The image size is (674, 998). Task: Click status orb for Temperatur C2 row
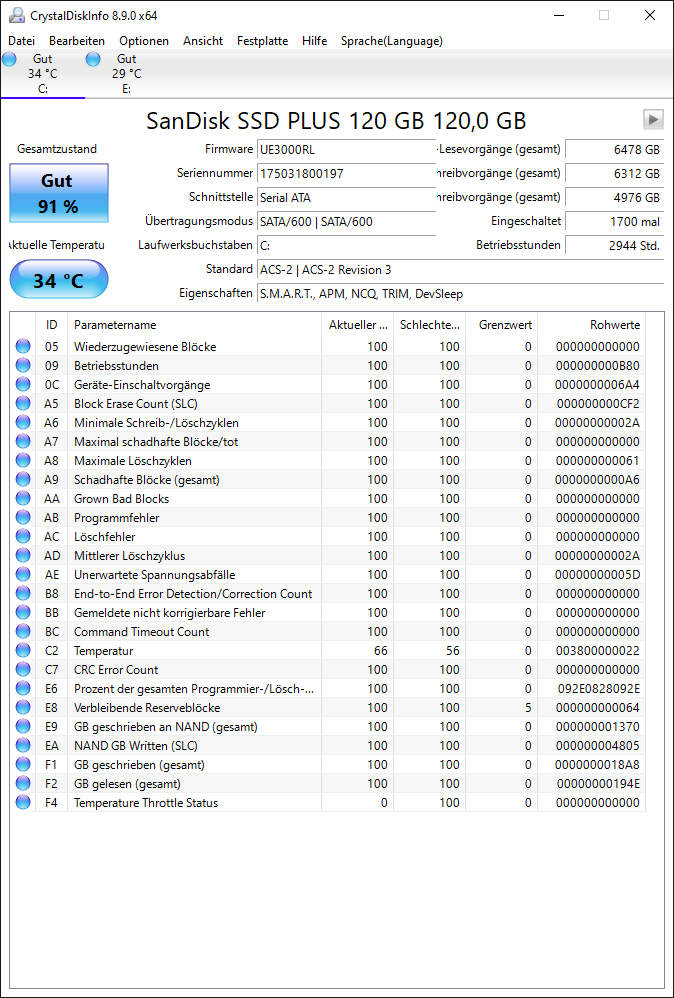point(23,651)
